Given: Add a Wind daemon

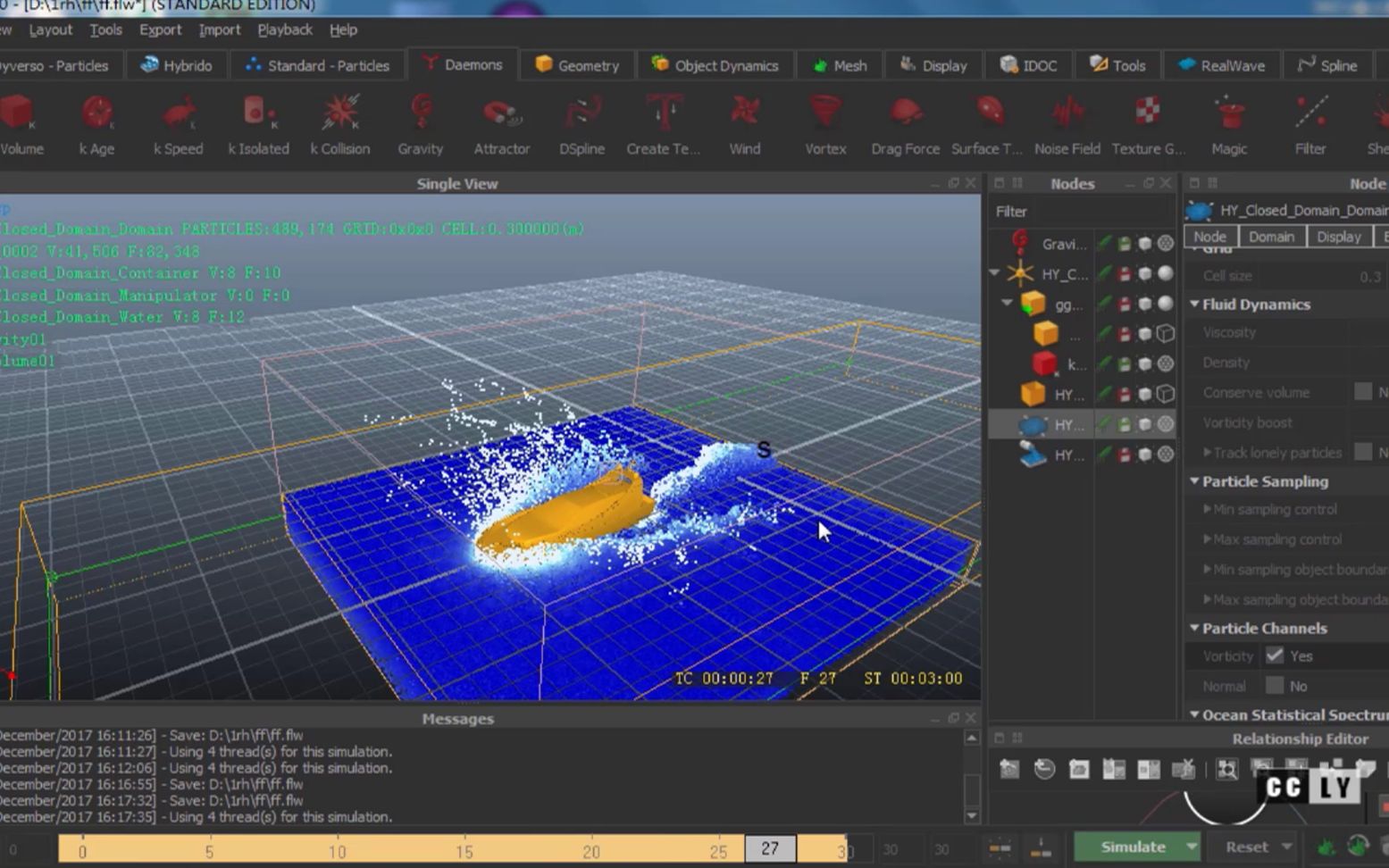Looking at the screenshot, I should pyautogui.click(x=743, y=124).
